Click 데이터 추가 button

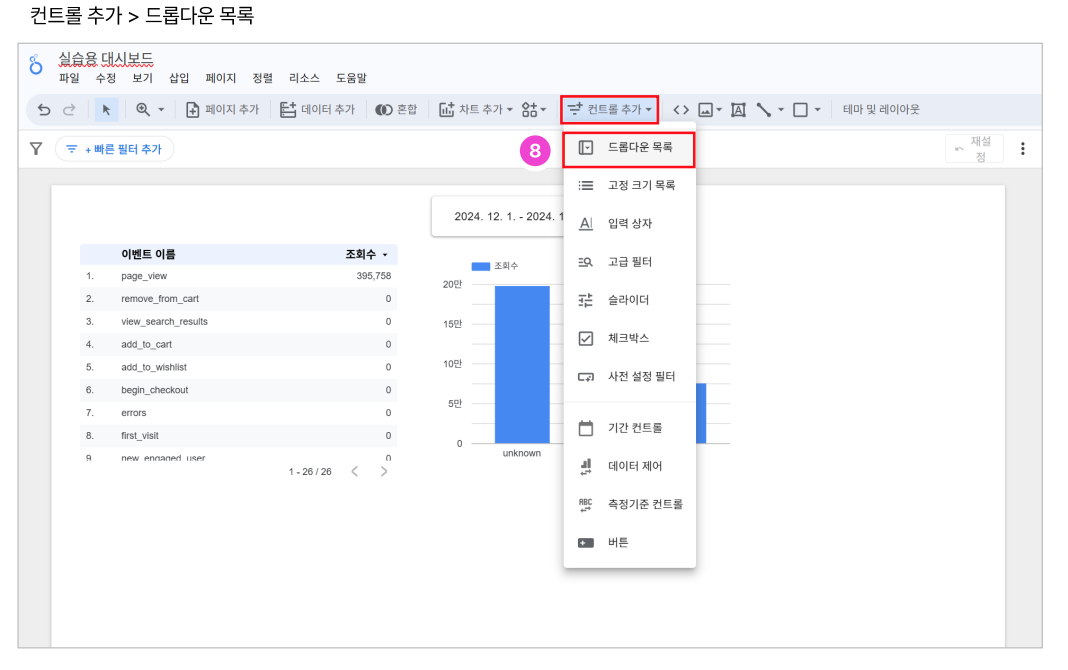click(x=317, y=110)
